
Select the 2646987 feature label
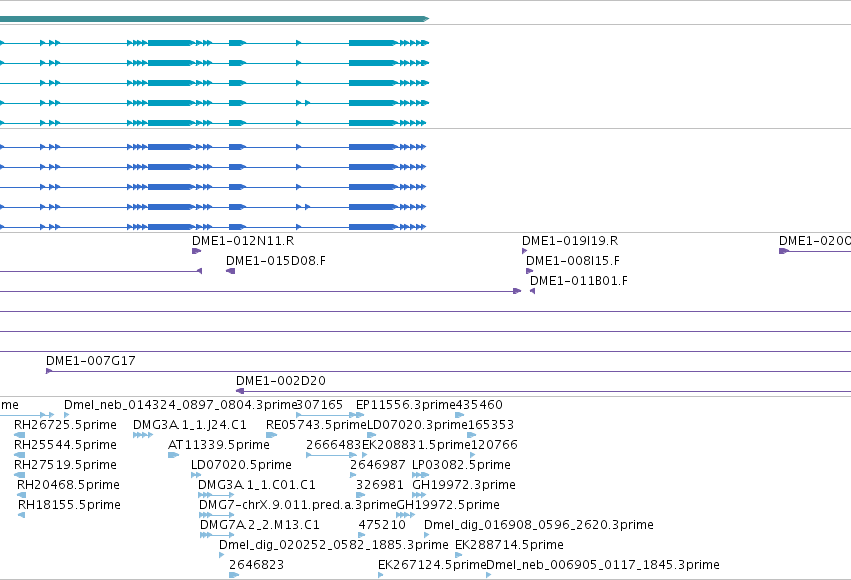[378, 465]
